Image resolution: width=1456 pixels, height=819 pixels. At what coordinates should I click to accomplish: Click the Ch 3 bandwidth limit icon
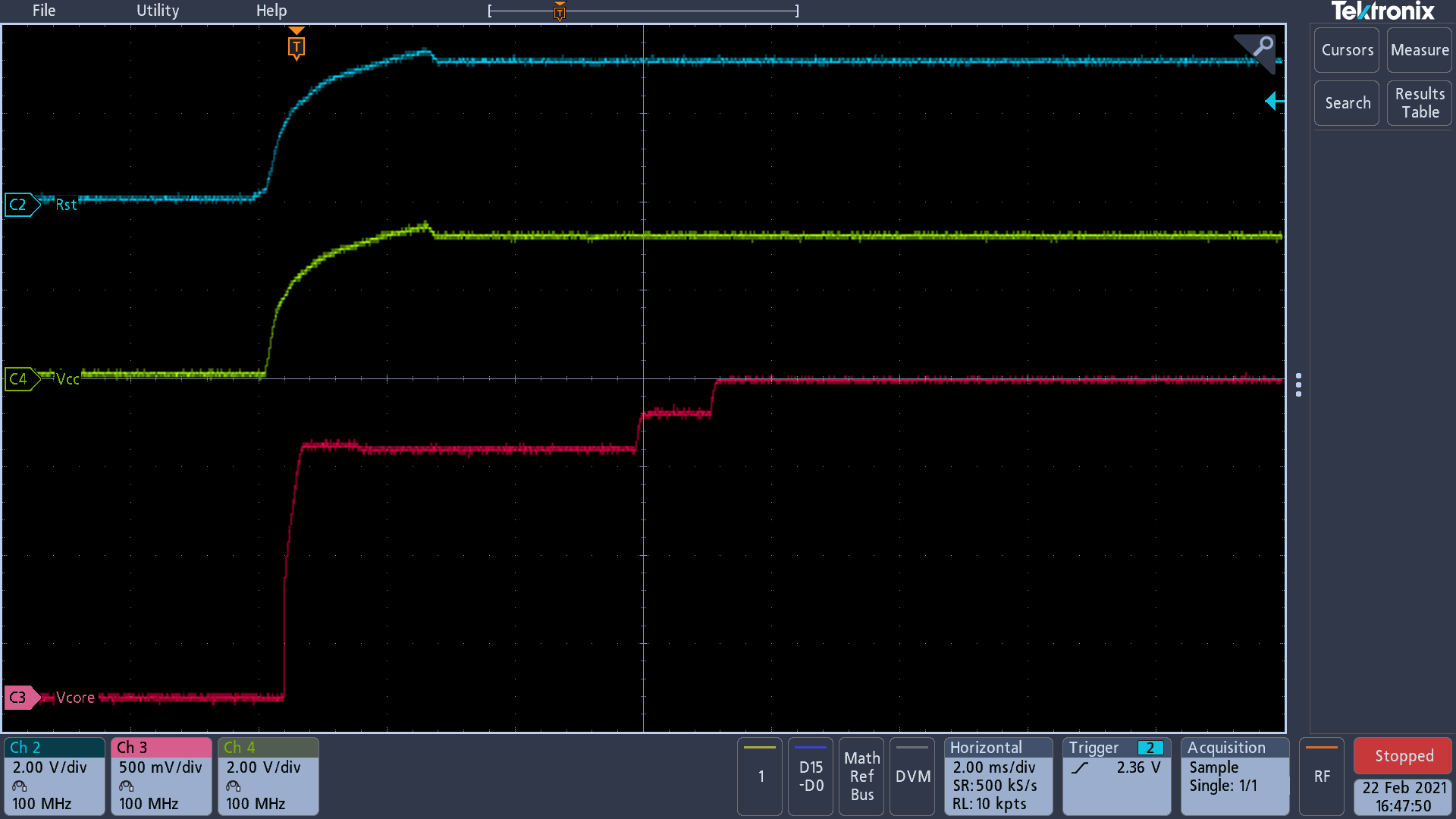[127, 786]
